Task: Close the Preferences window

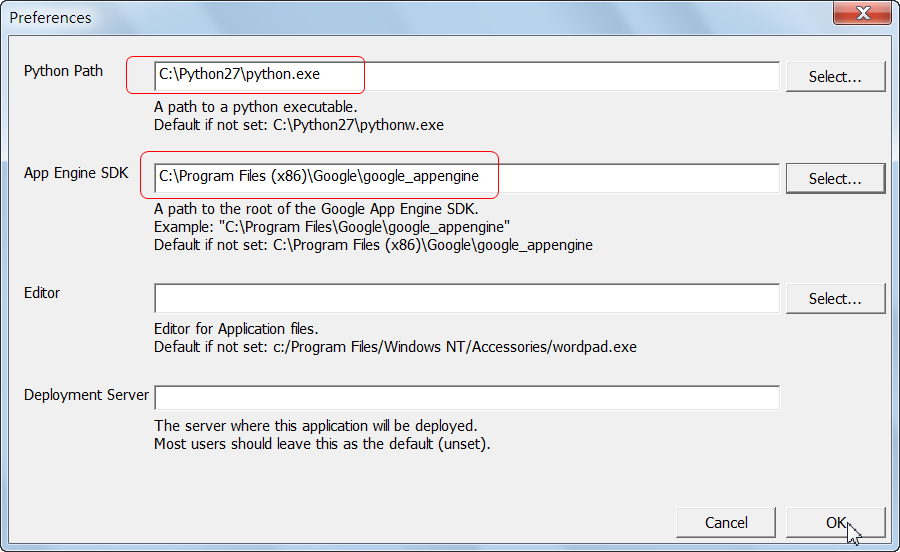Action: tap(862, 13)
